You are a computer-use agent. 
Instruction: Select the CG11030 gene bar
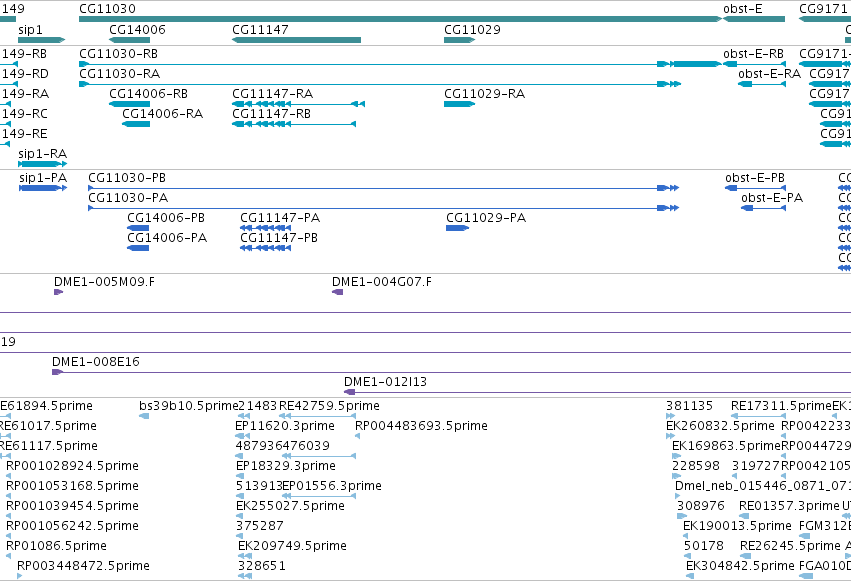tap(400, 19)
